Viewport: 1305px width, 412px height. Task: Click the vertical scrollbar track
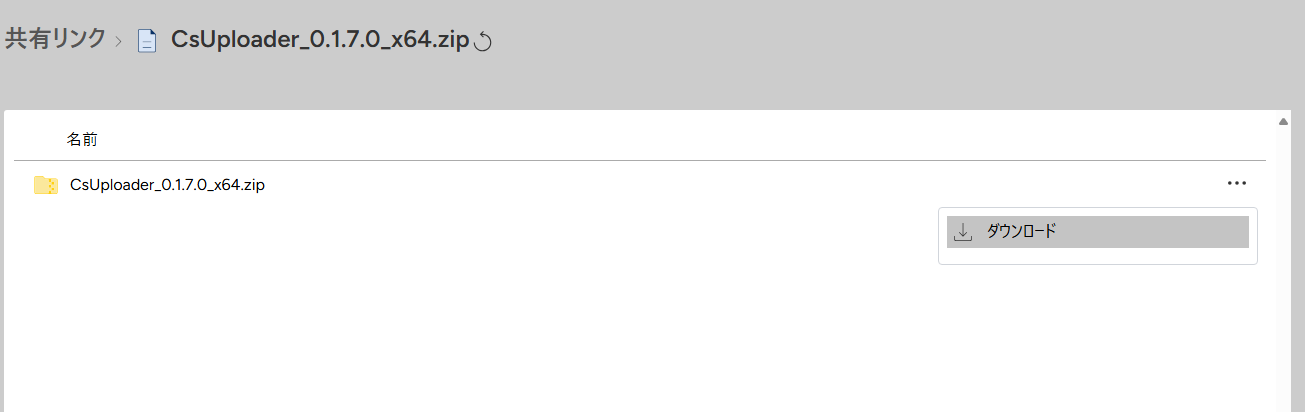coord(1283,270)
